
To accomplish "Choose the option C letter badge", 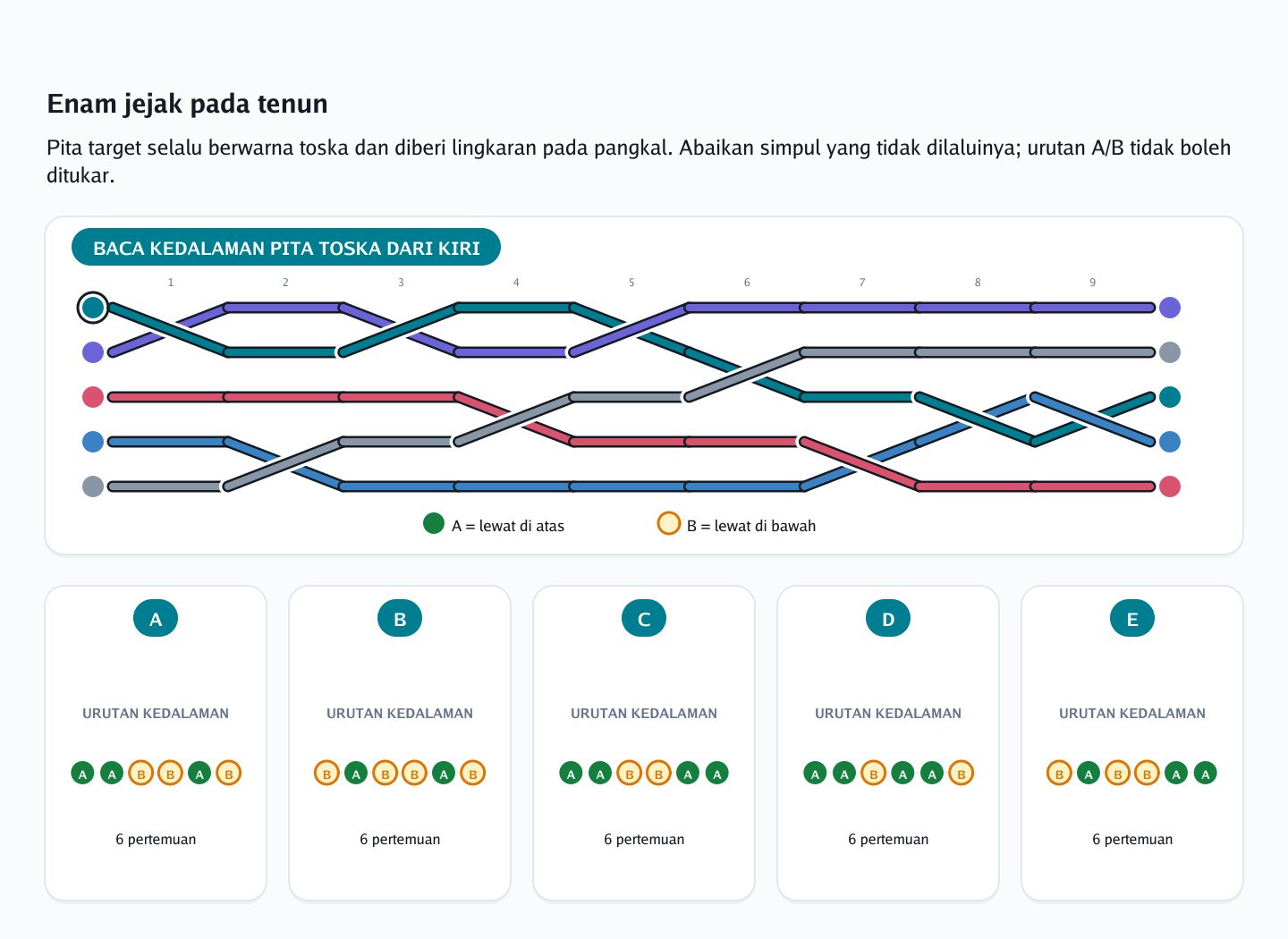I will pyautogui.click(x=644, y=618).
